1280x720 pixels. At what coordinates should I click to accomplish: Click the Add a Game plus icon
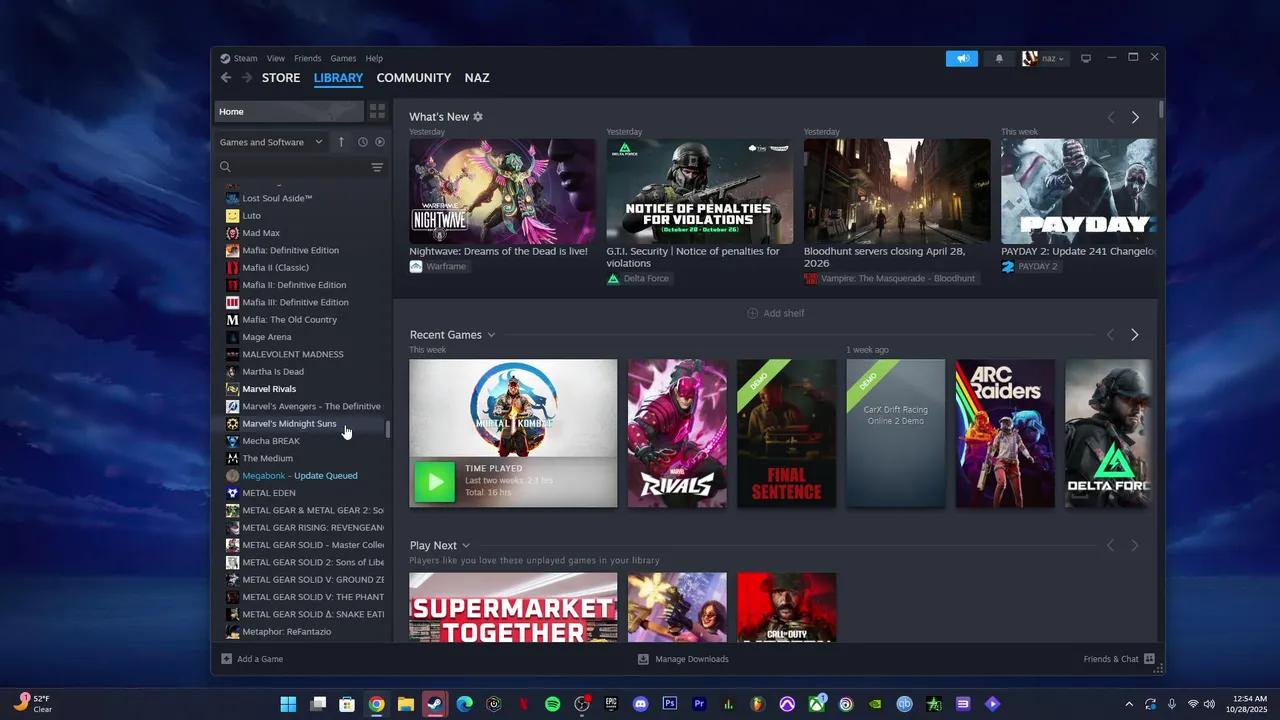pos(227,659)
